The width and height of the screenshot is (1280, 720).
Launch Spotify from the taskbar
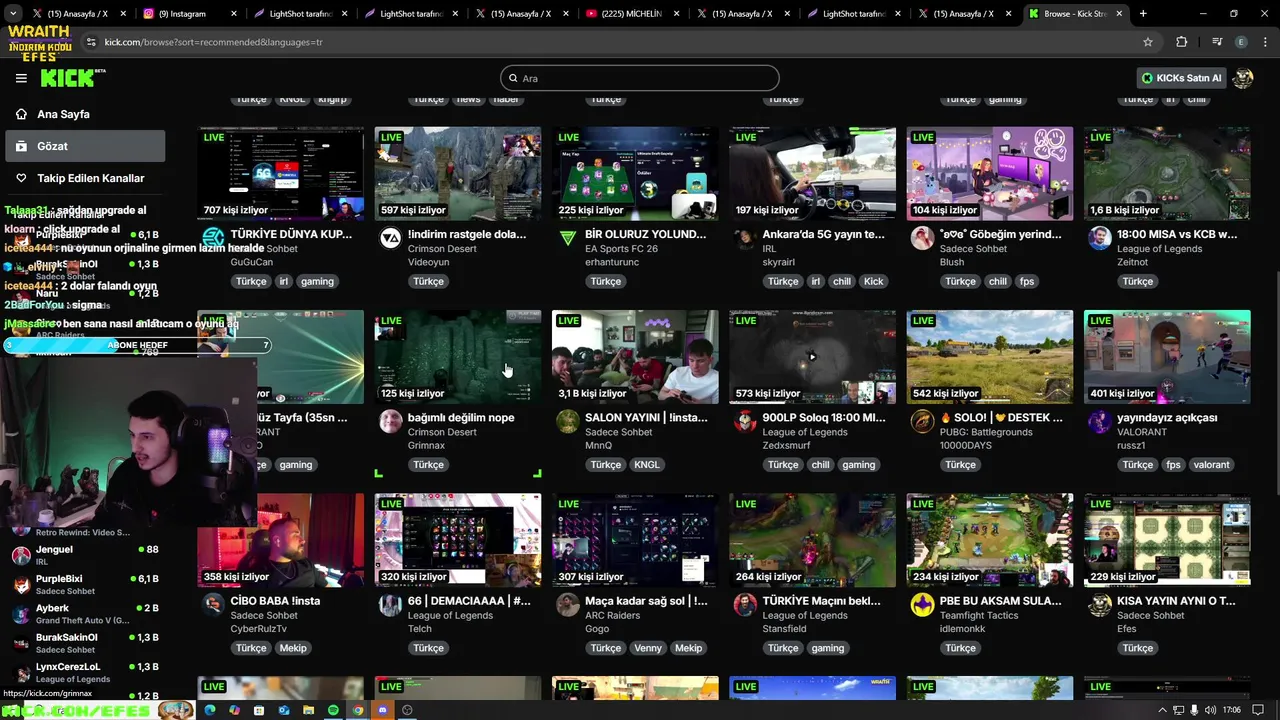tap(333, 710)
